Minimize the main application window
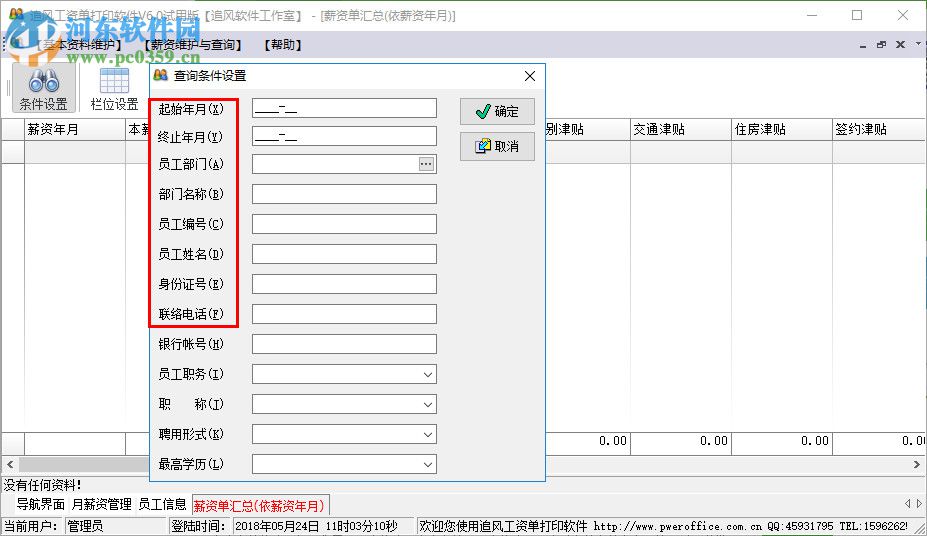The width and height of the screenshot is (927, 536). tap(812, 15)
